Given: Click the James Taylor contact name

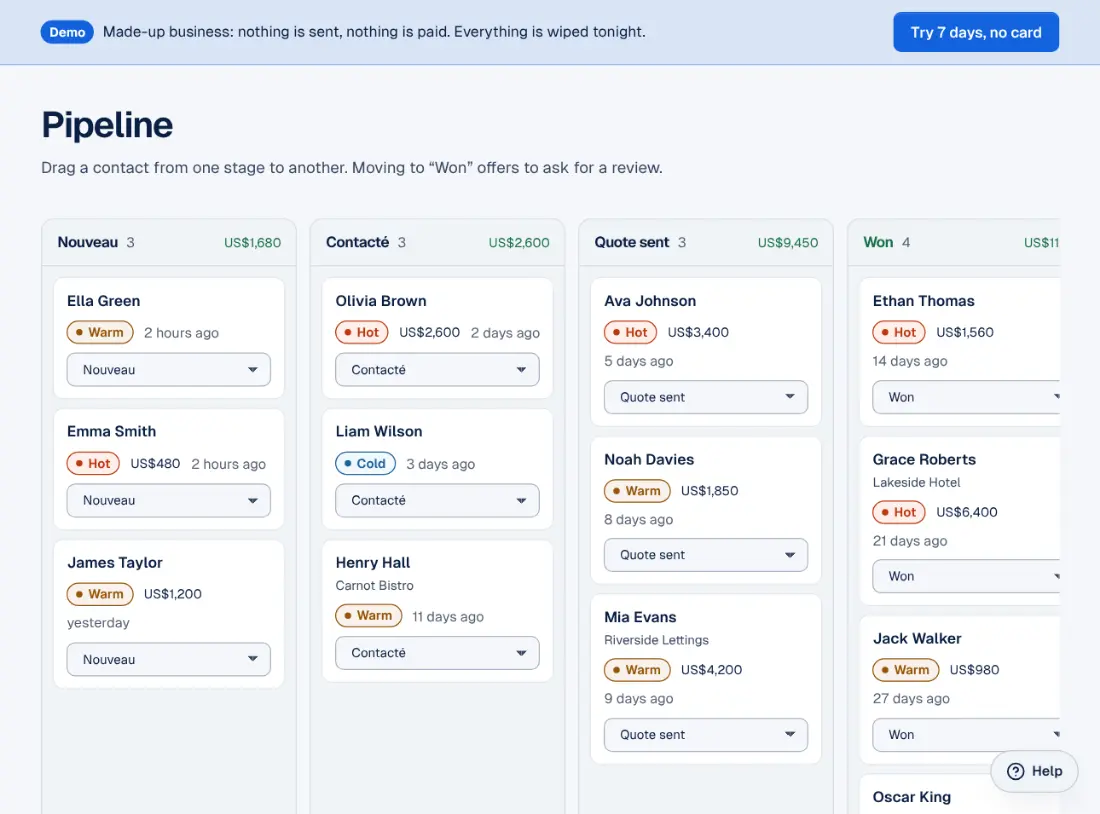Looking at the screenshot, I should (x=115, y=563).
